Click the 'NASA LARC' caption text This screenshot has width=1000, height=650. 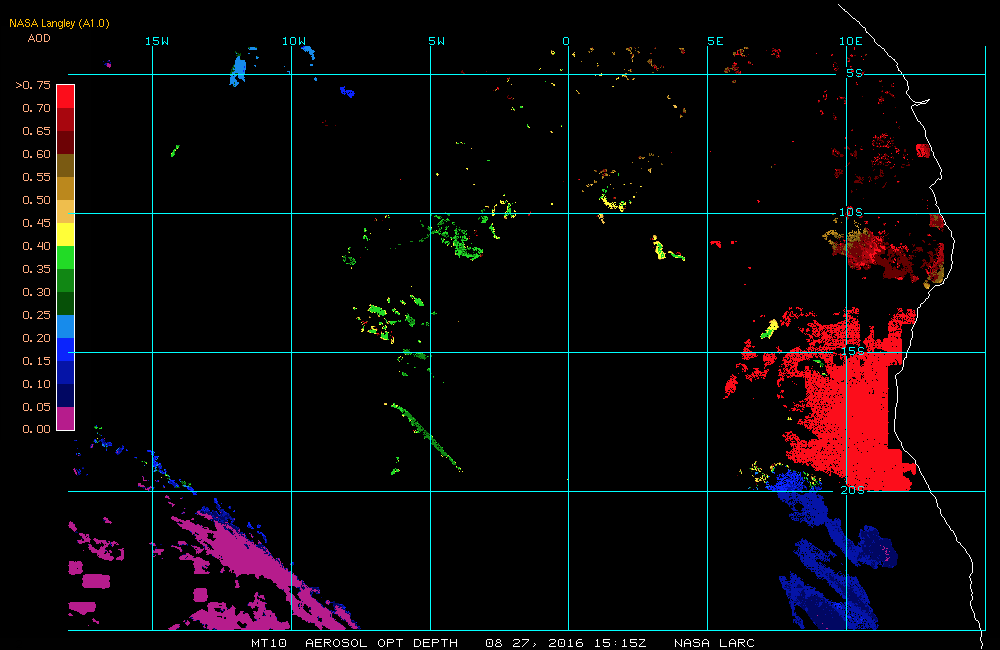(x=714, y=643)
